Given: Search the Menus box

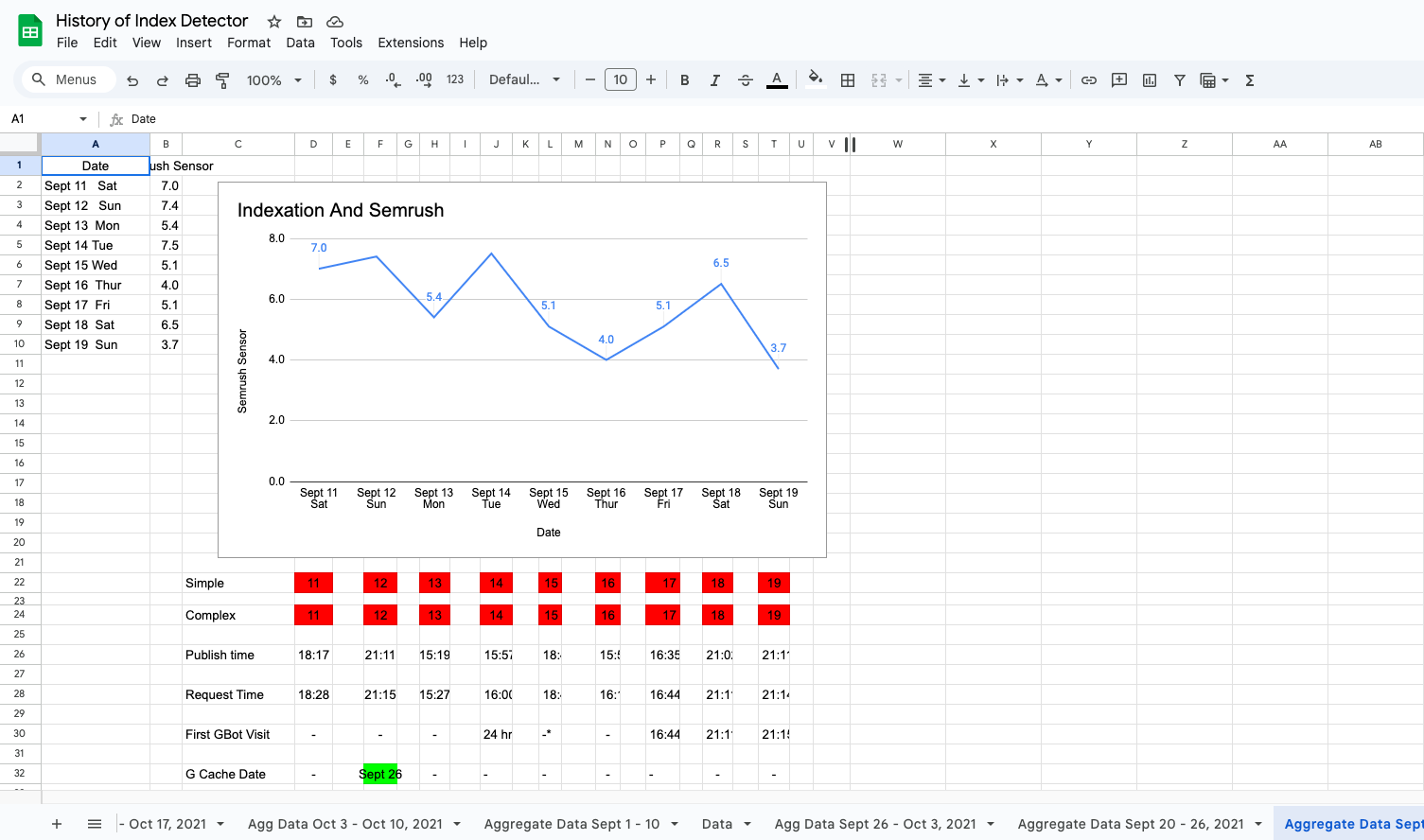Looking at the screenshot, I should 68,79.
